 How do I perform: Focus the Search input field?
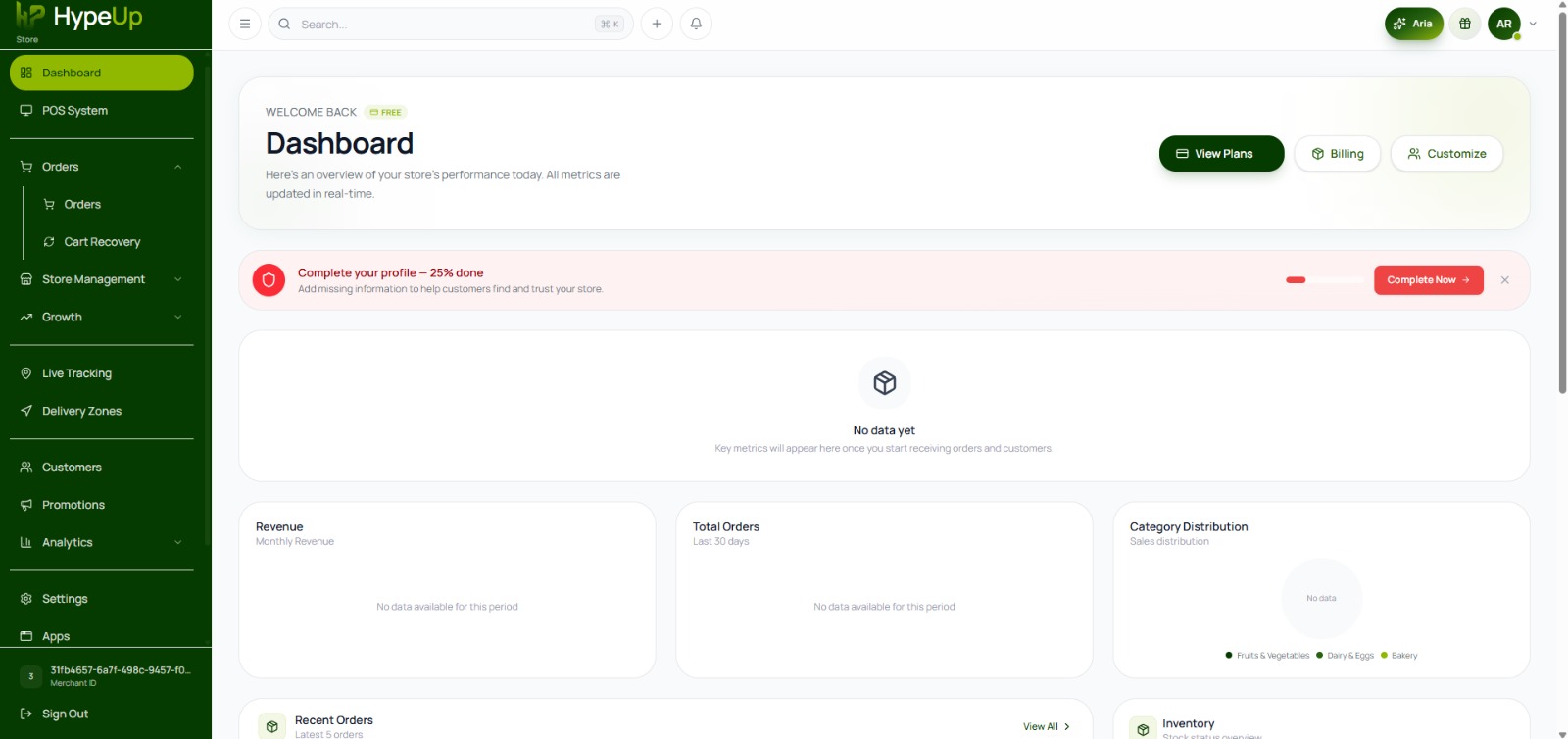pos(451,24)
